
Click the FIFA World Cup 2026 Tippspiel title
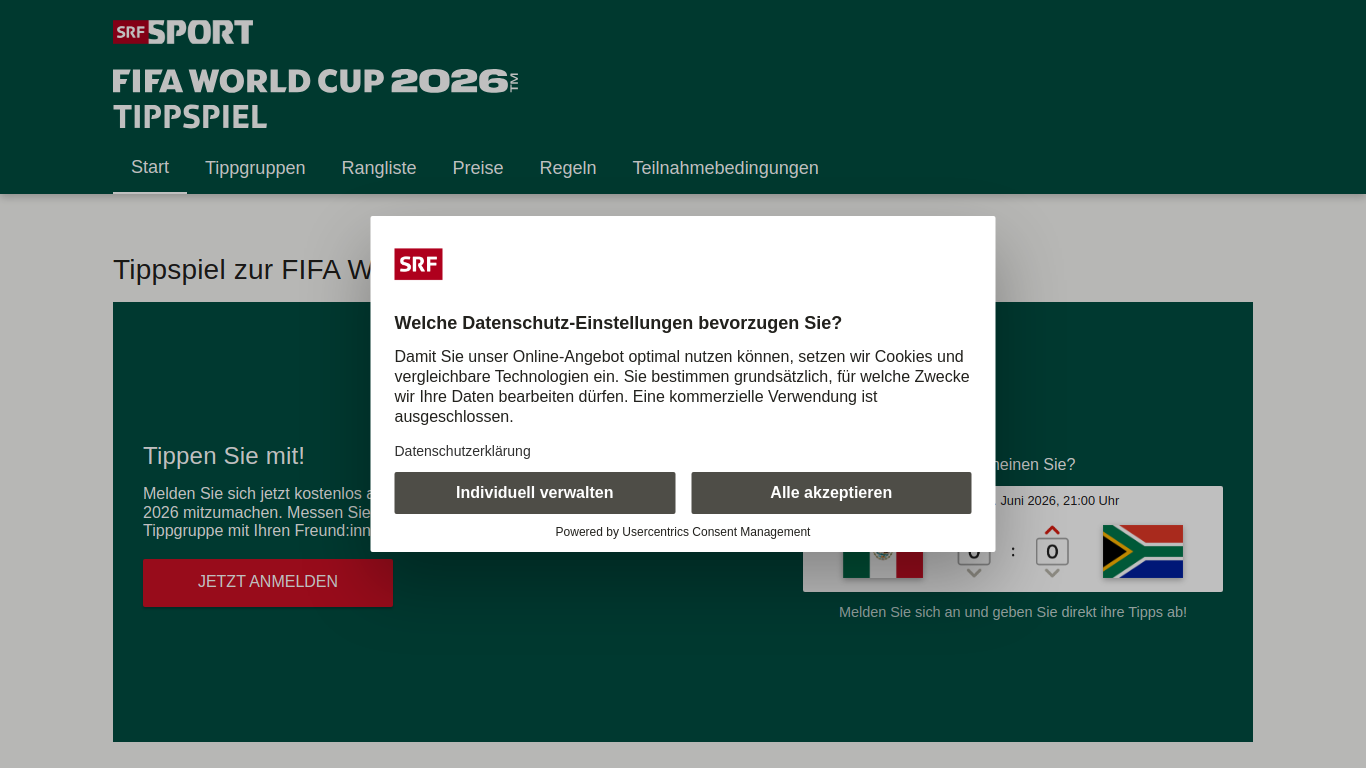pyautogui.click(x=316, y=98)
